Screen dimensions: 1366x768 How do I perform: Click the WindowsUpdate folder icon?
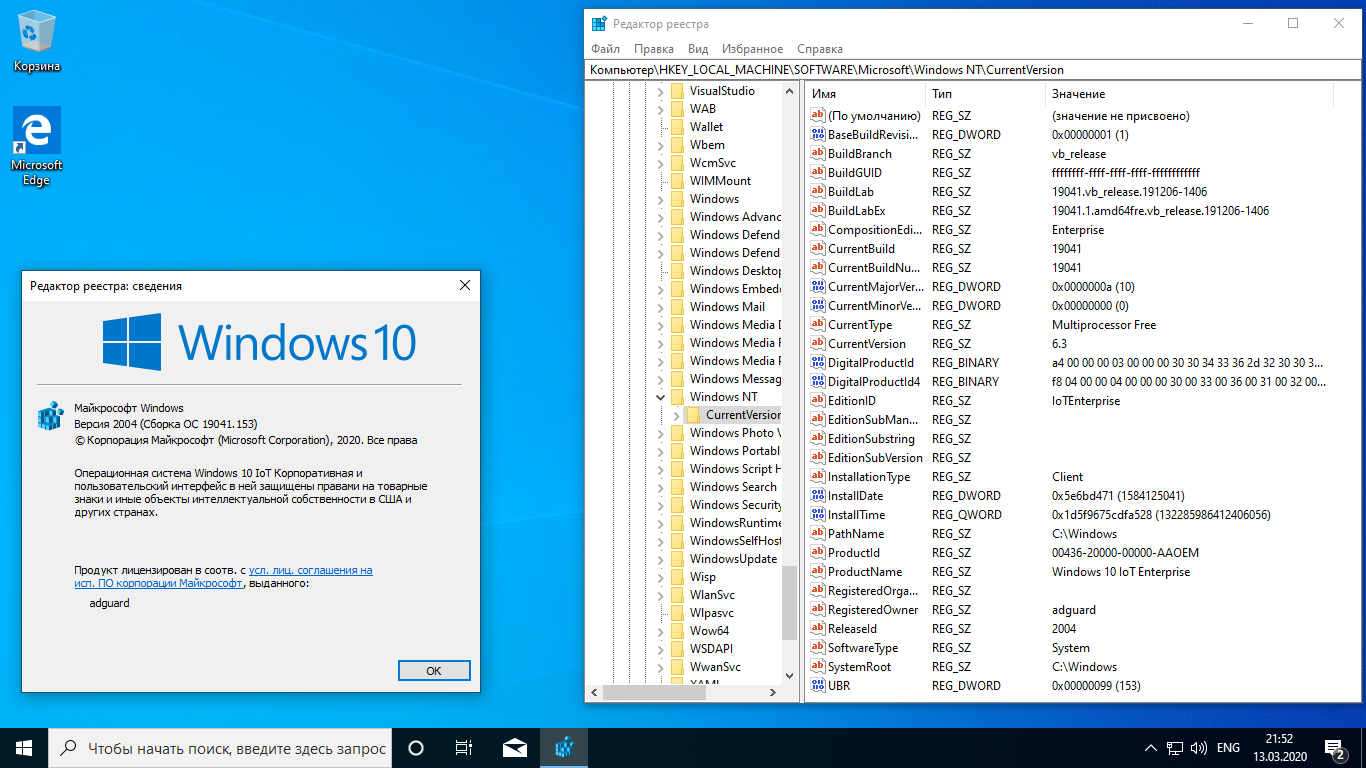coord(677,559)
